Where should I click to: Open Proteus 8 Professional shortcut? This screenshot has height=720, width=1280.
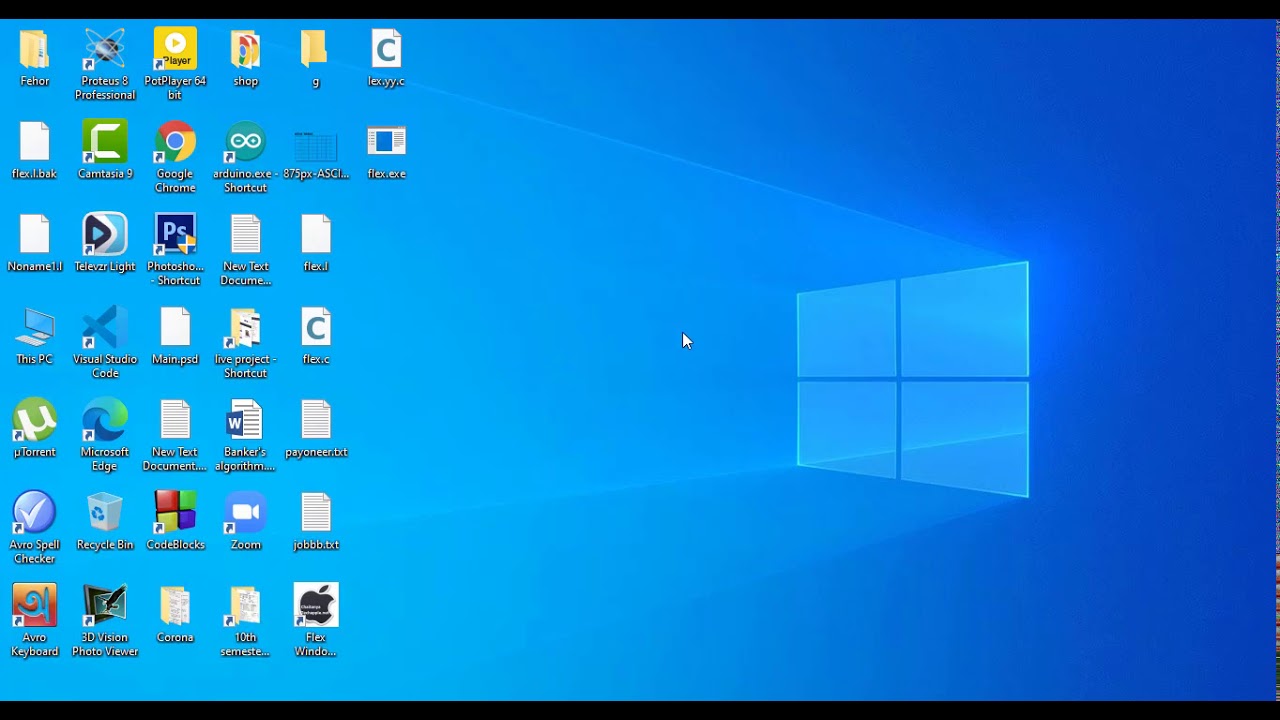[105, 49]
